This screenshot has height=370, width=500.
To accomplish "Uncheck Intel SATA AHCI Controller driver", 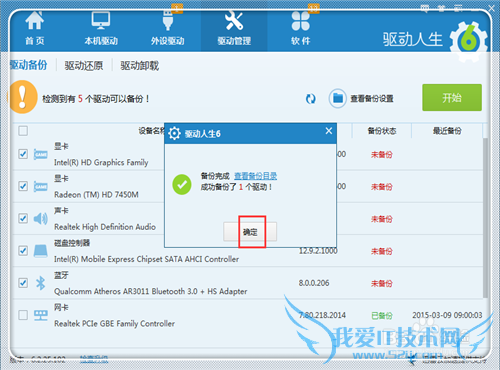I will point(23,250).
